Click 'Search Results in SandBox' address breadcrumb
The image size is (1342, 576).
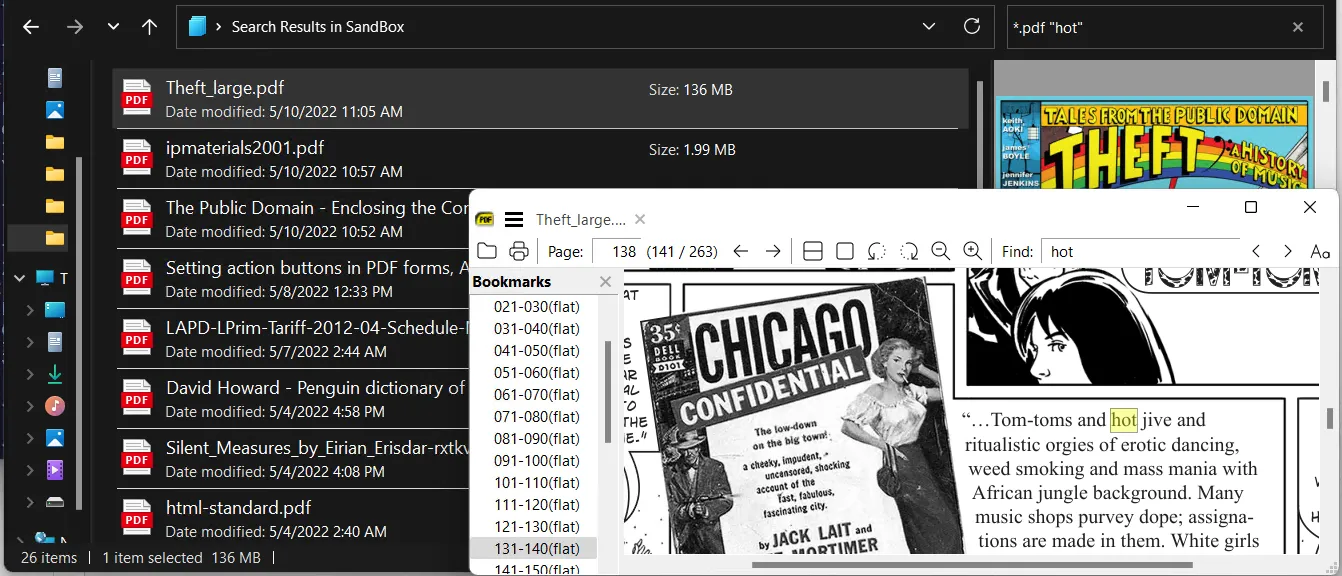pyautogui.click(x=318, y=27)
